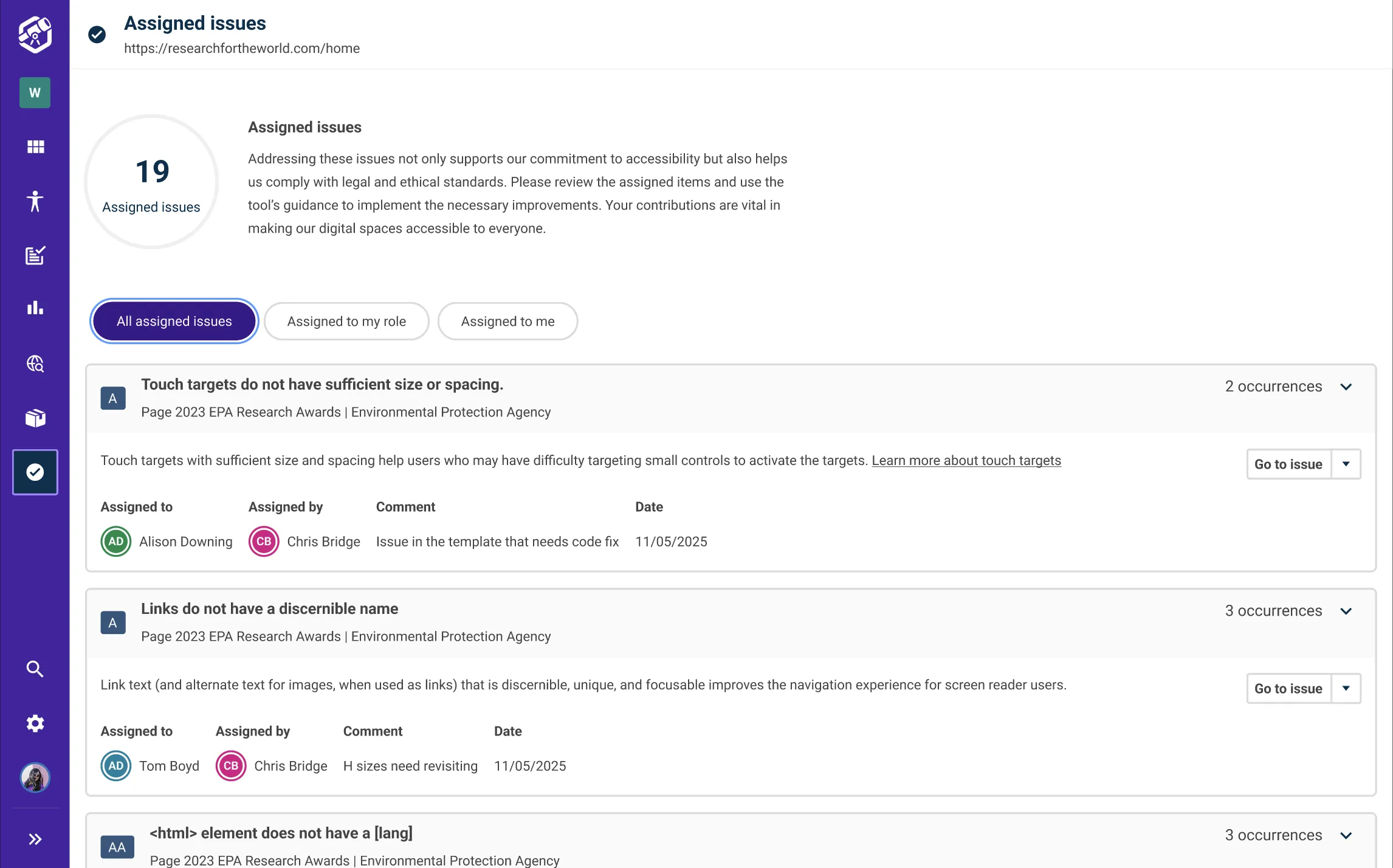This screenshot has width=1393, height=868.
Task: Open the Accessibility figure icon in sidebar
Action: 35,201
